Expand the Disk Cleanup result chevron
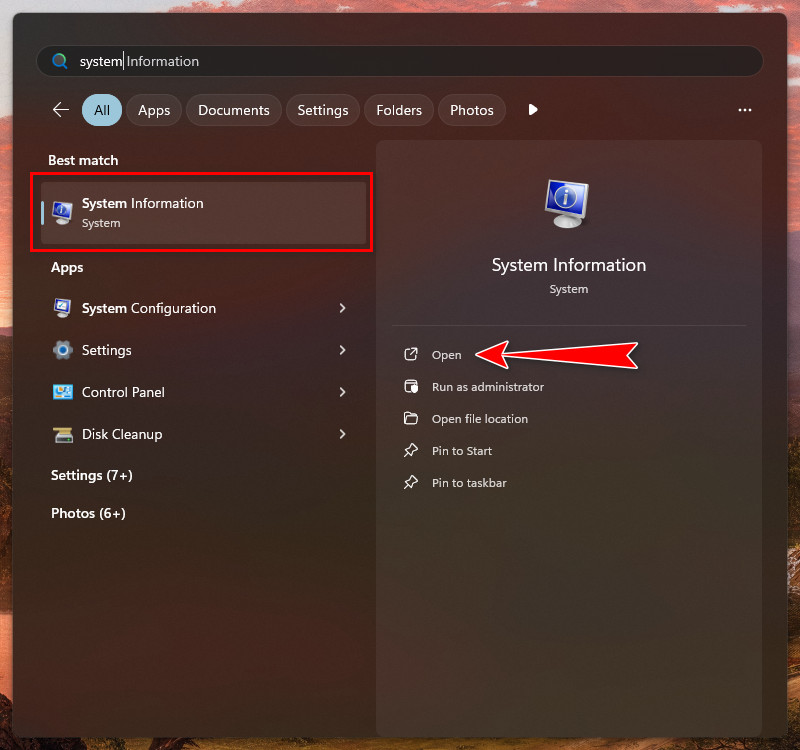Screen dimensions: 800x750 pos(342,434)
